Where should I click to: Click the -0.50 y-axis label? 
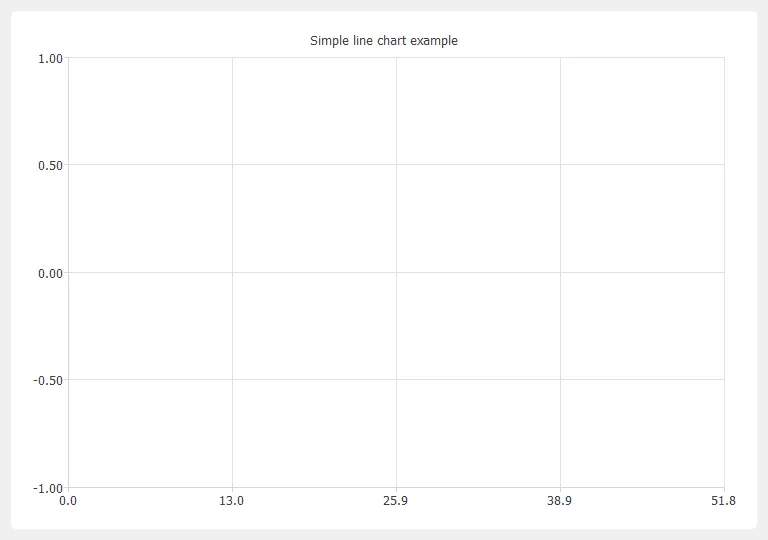48,381
